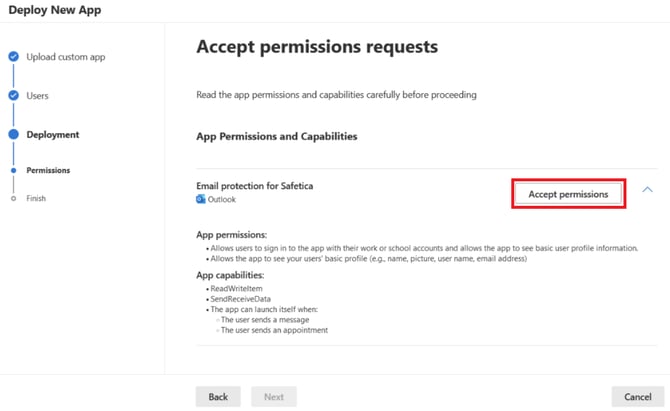Select the Users step label
670x411 pixels.
[x=37, y=96]
